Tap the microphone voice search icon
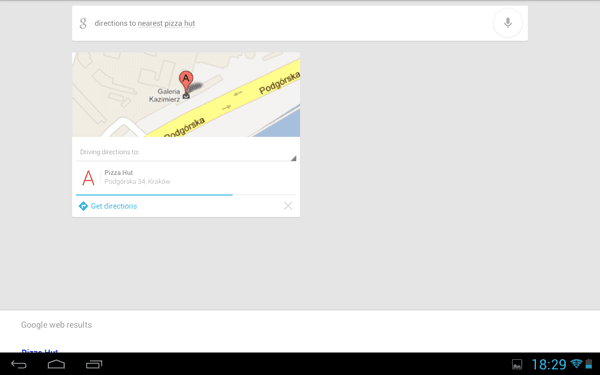The image size is (600, 375). click(x=507, y=23)
